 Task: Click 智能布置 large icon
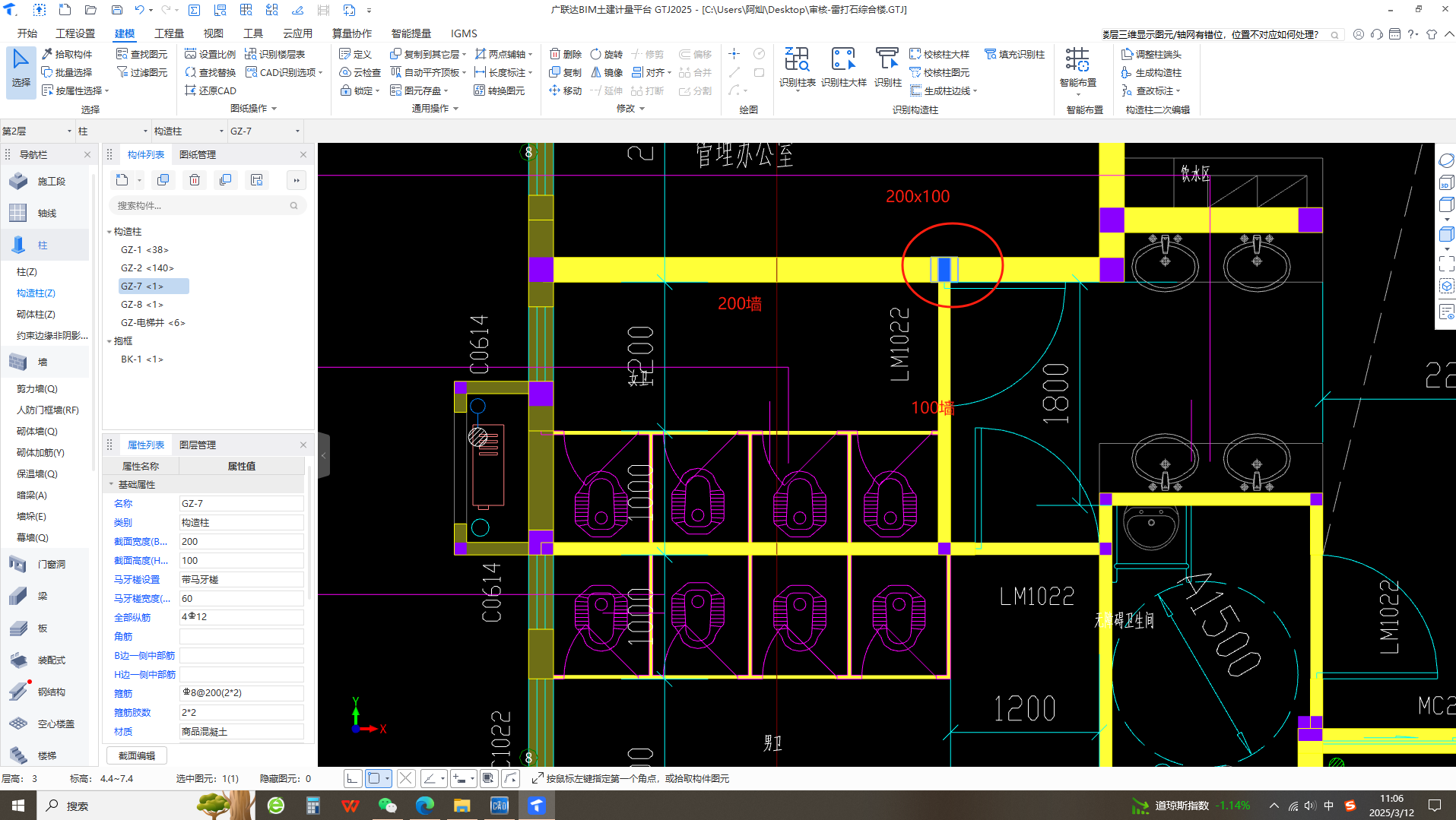(1077, 68)
